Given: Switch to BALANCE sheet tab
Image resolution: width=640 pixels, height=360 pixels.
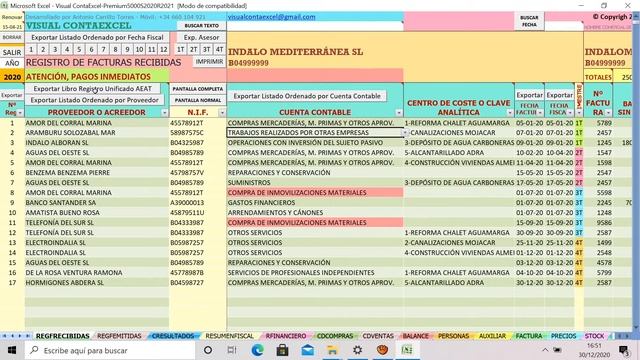Looking at the screenshot, I should pos(416,336).
